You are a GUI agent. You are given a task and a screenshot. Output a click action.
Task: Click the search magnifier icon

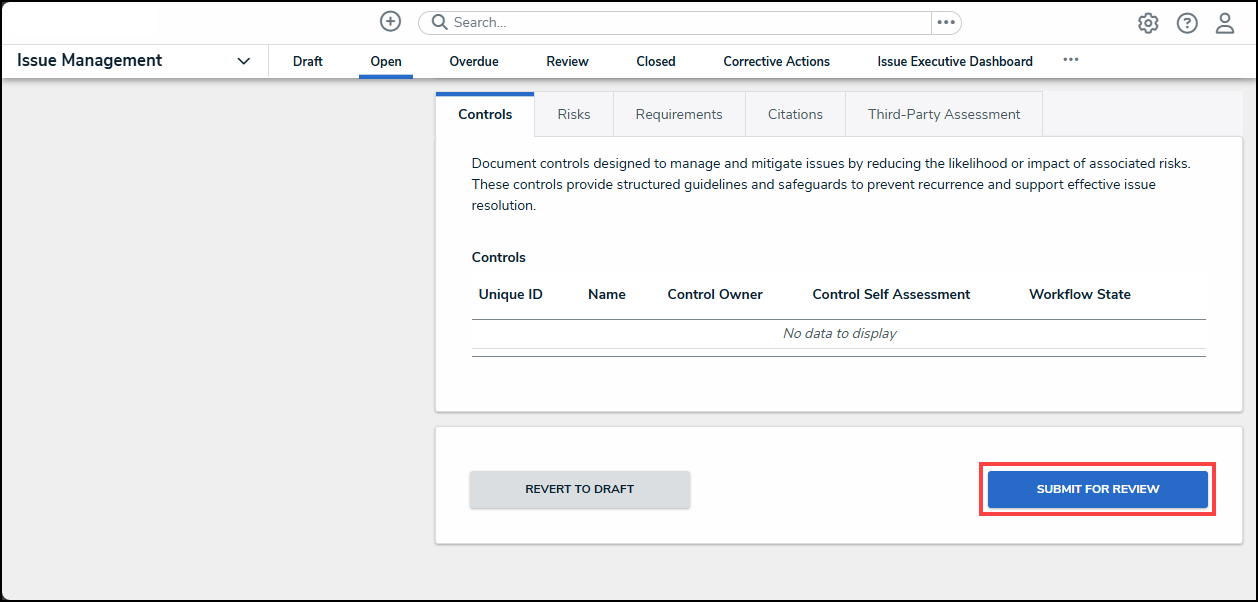[439, 22]
